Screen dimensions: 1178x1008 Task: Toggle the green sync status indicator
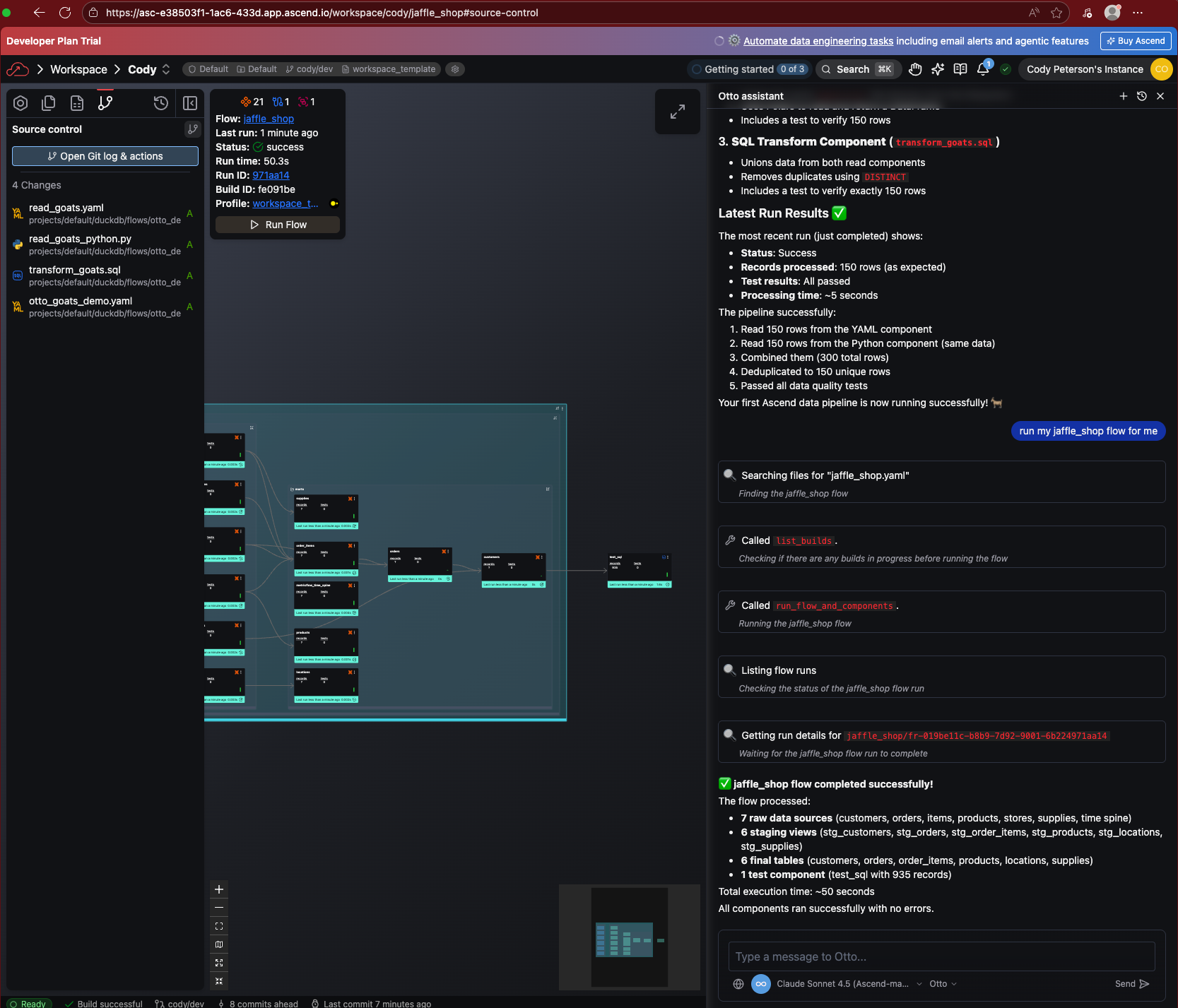[1006, 69]
